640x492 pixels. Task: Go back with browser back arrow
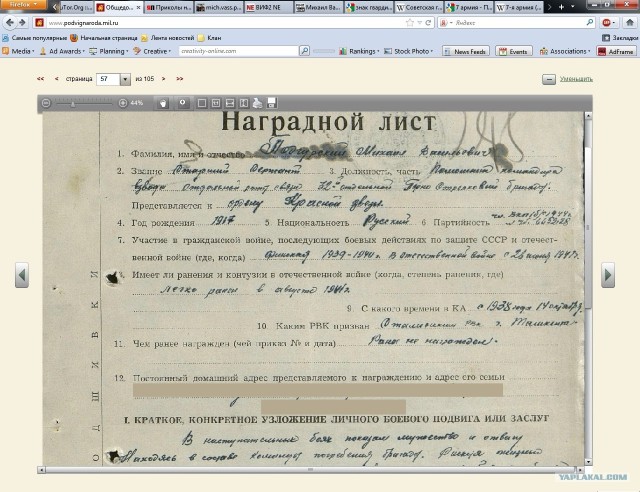pyautogui.click(x=10, y=22)
